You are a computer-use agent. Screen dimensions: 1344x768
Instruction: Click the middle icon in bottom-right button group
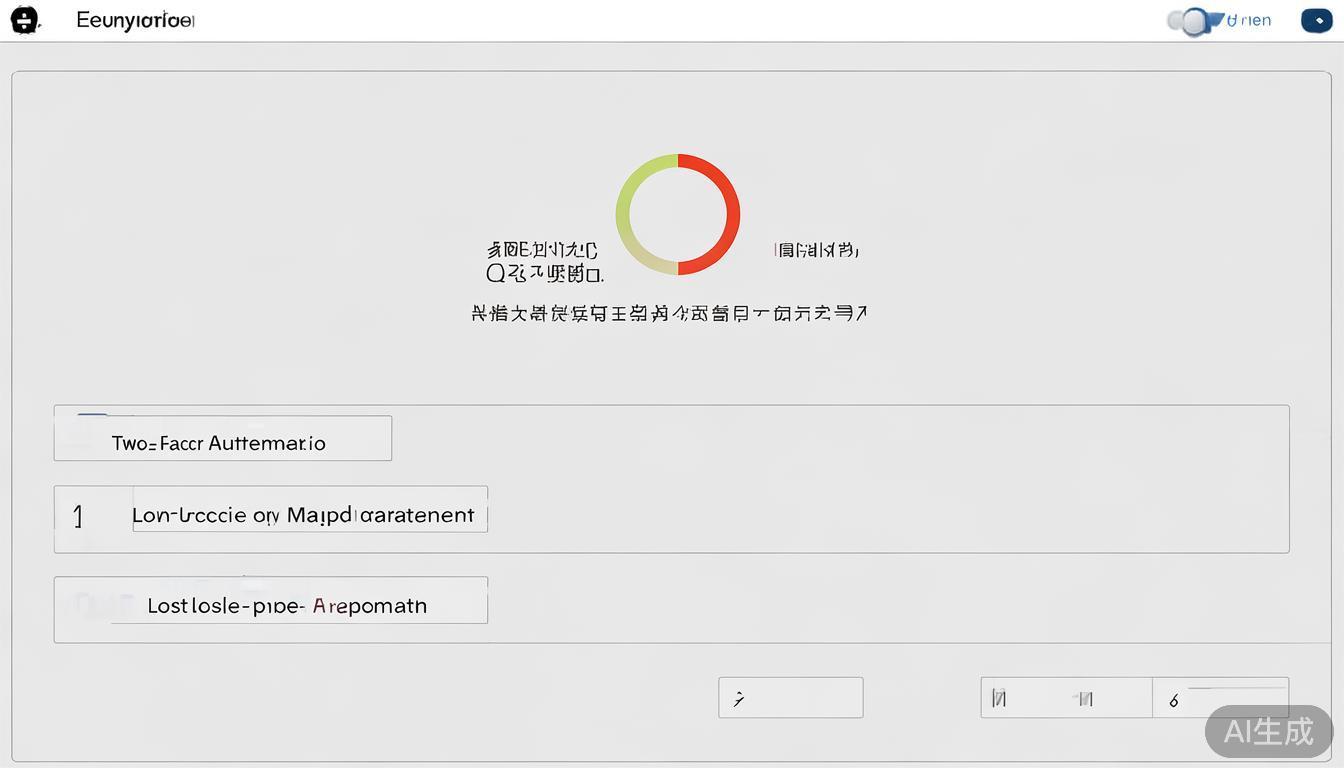pyautogui.click(x=1082, y=699)
